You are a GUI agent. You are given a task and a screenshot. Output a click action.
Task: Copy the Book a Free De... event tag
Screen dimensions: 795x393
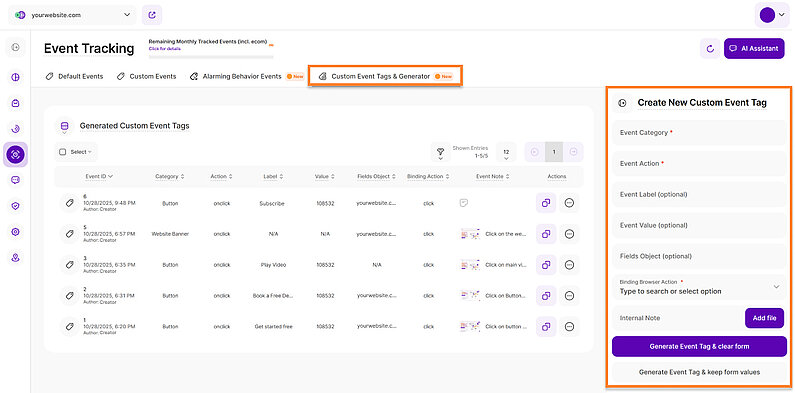pos(546,296)
